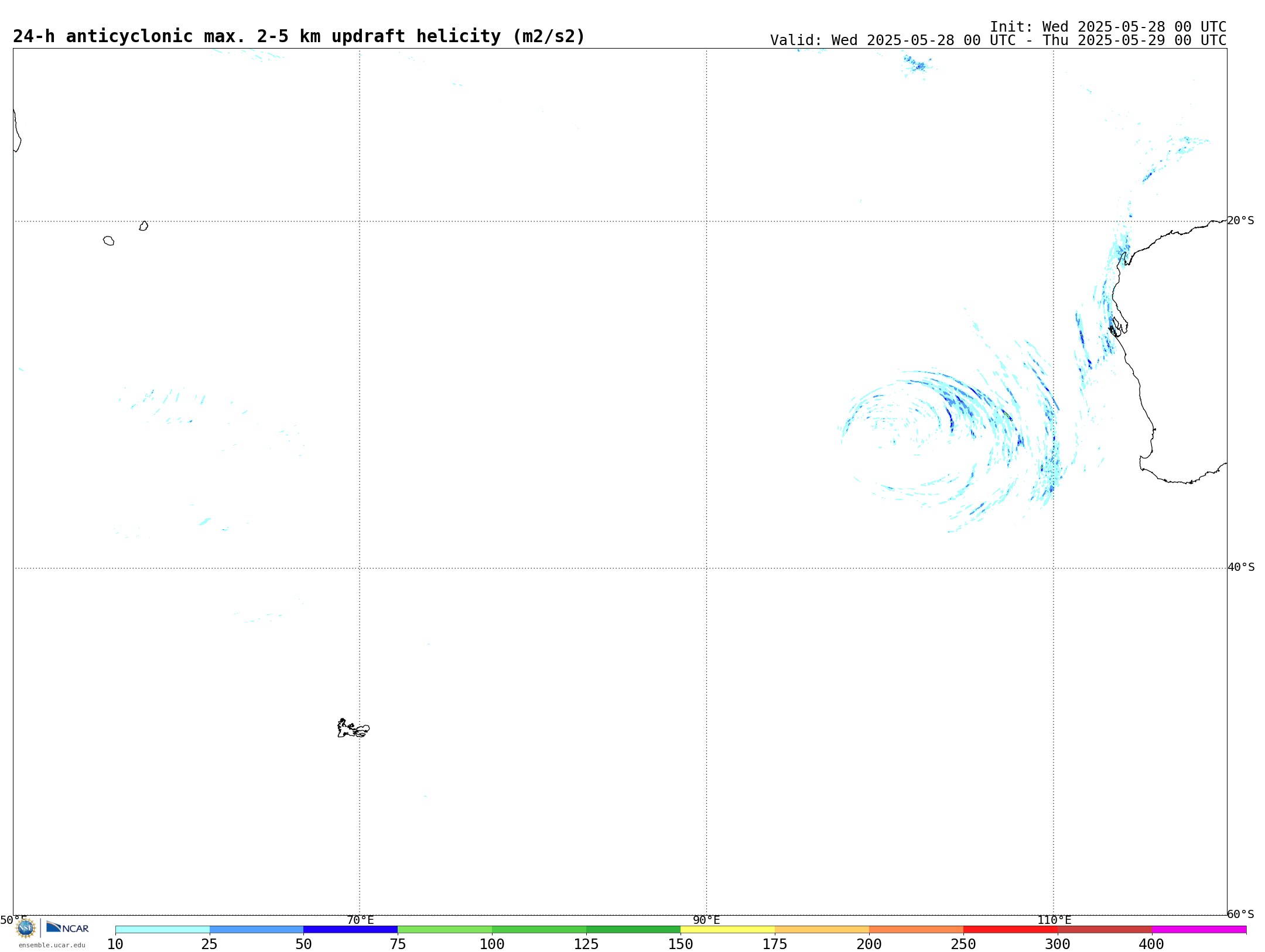Click the Valid time range text line
1265x952 pixels.
coord(998,40)
